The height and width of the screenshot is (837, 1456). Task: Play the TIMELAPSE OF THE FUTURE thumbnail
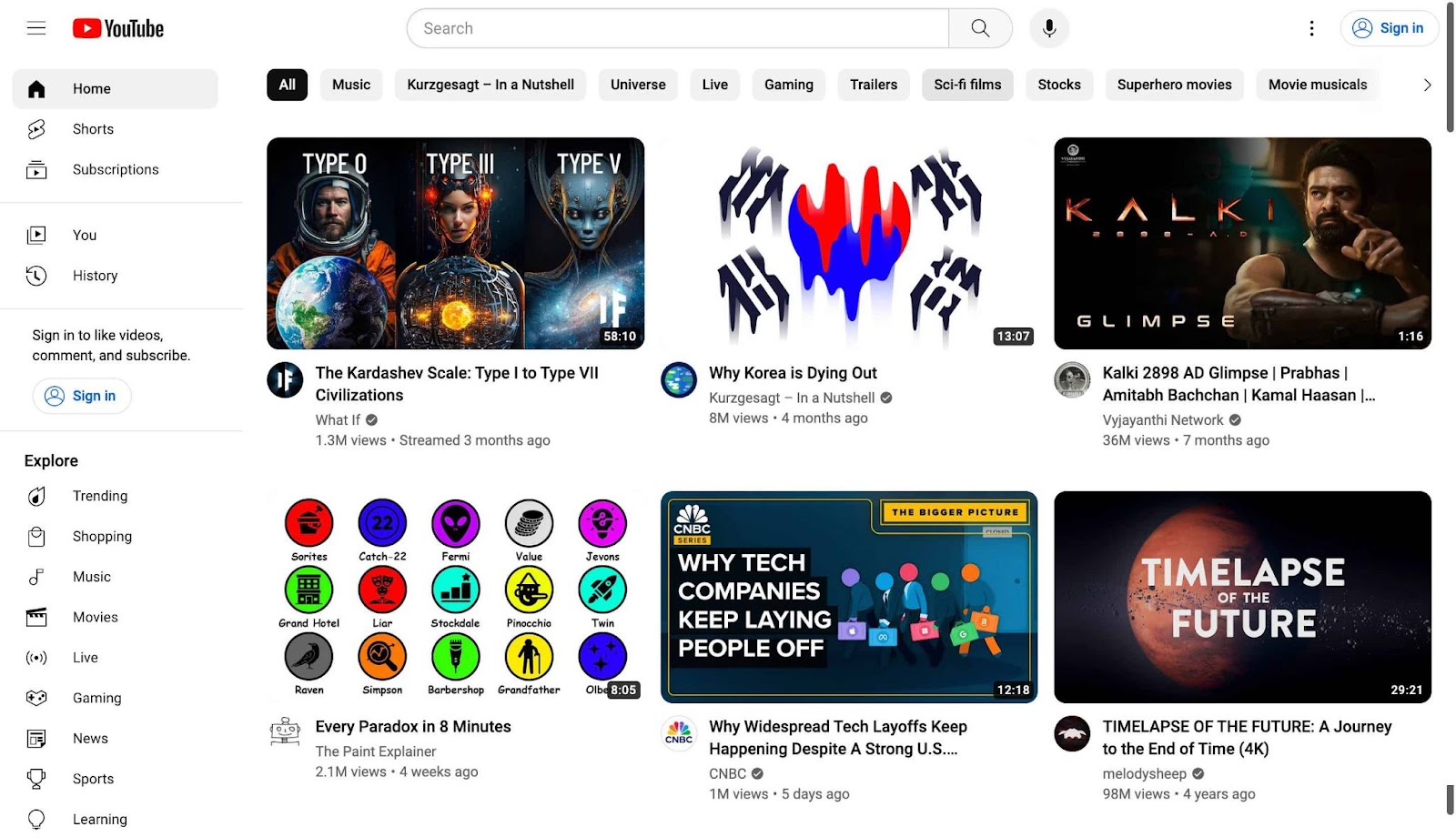pyautogui.click(x=1241, y=597)
